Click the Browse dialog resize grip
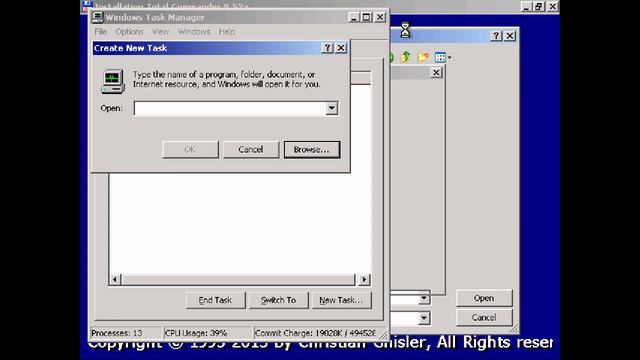 click(514, 328)
